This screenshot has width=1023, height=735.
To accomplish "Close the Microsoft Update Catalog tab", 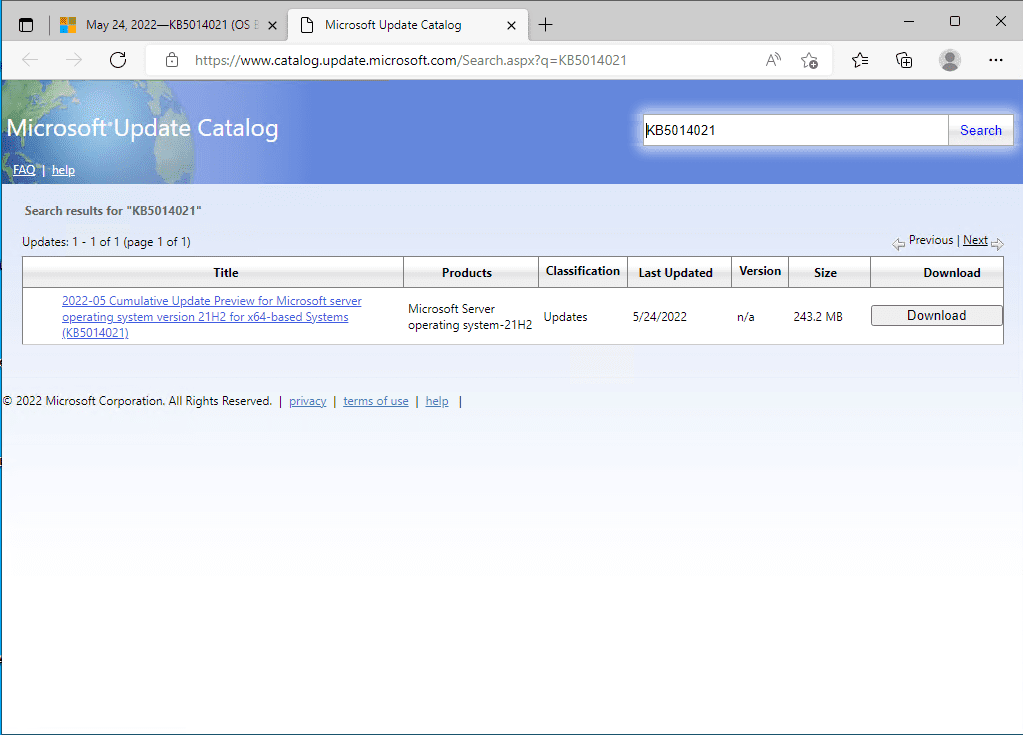I will pyautogui.click(x=511, y=25).
